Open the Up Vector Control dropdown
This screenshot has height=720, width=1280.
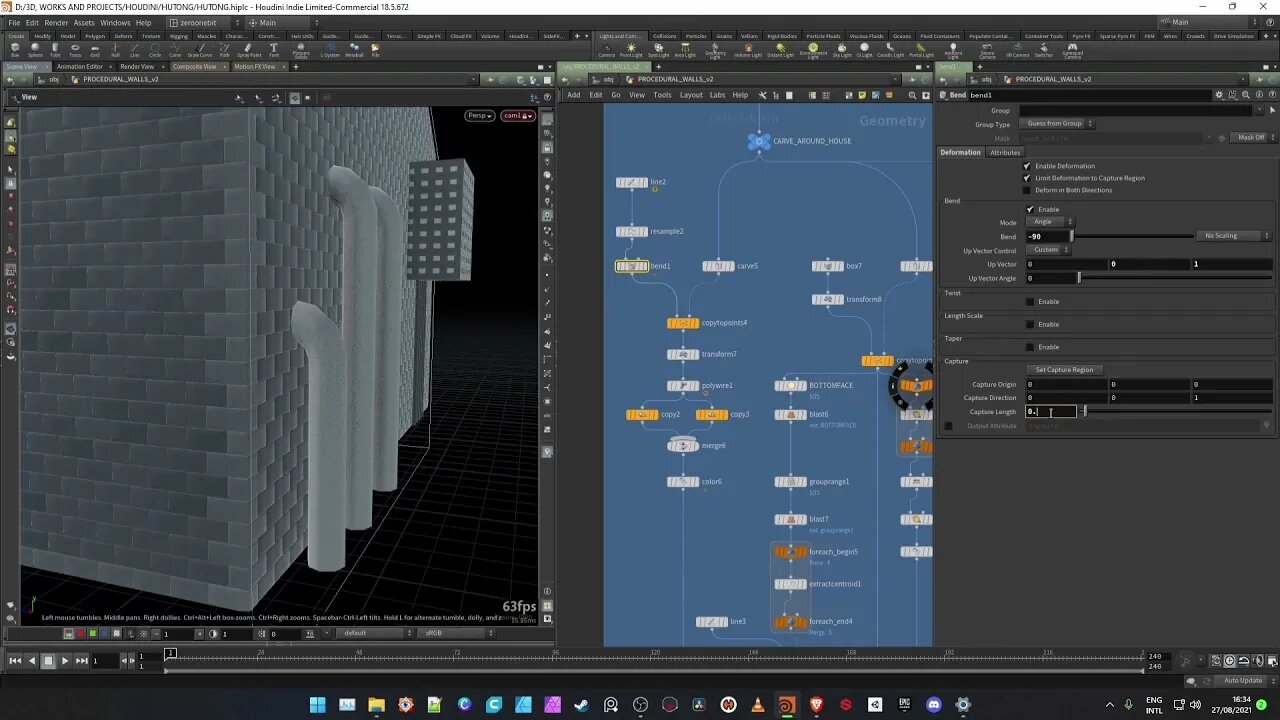click(x=1049, y=250)
